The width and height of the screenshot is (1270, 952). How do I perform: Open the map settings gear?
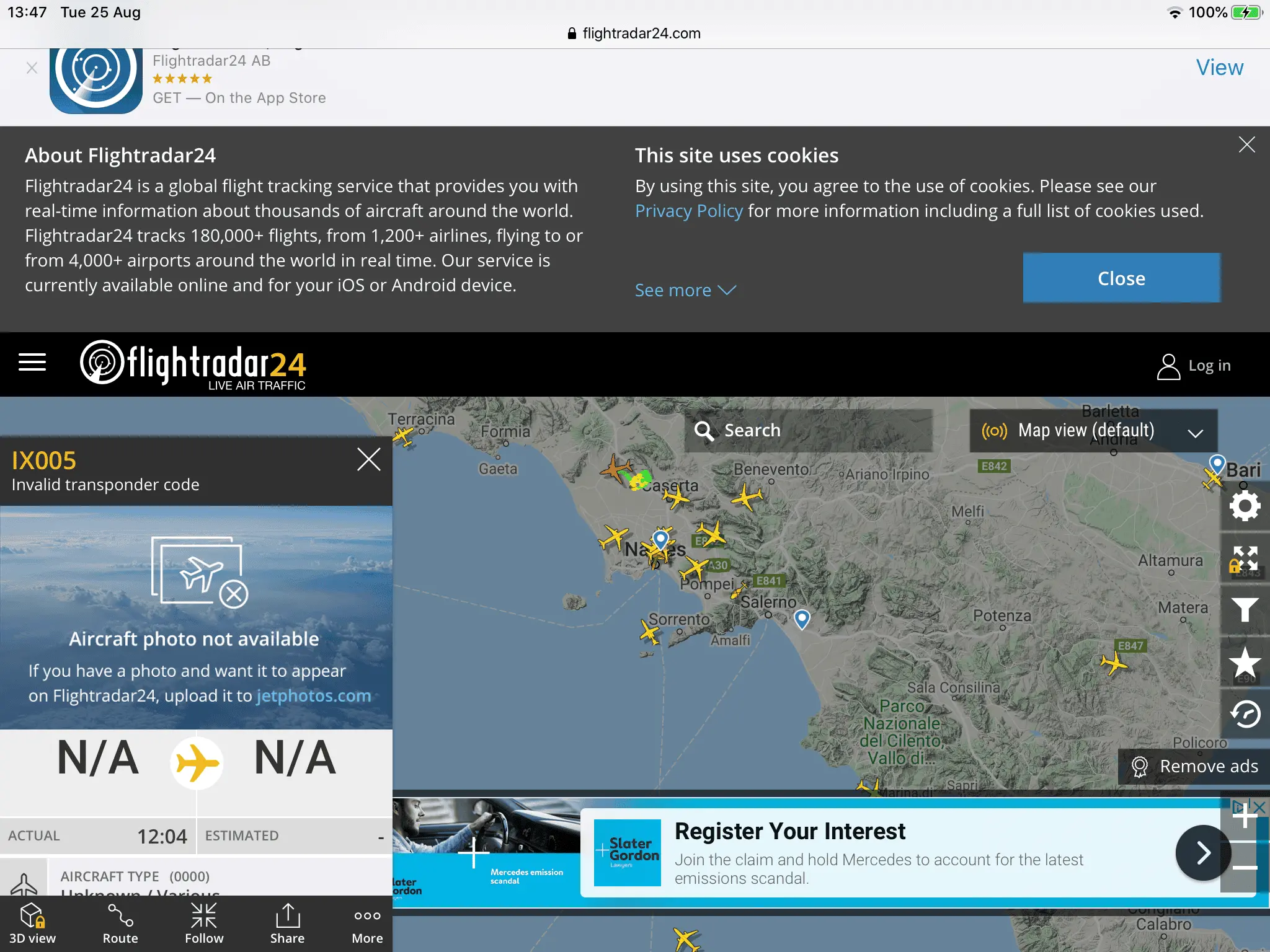(1245, 506)
